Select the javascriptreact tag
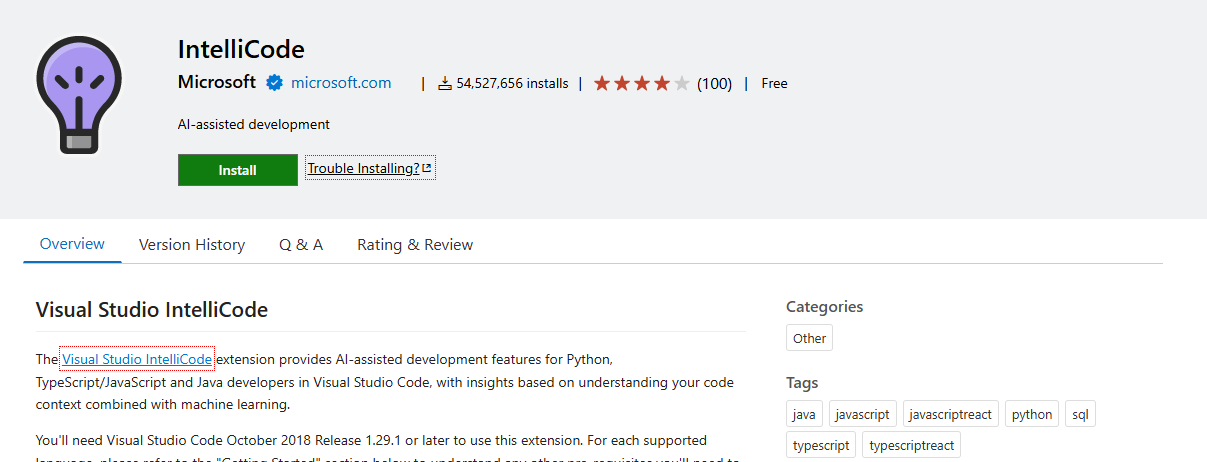The image size is (1207, 462). 950,414
